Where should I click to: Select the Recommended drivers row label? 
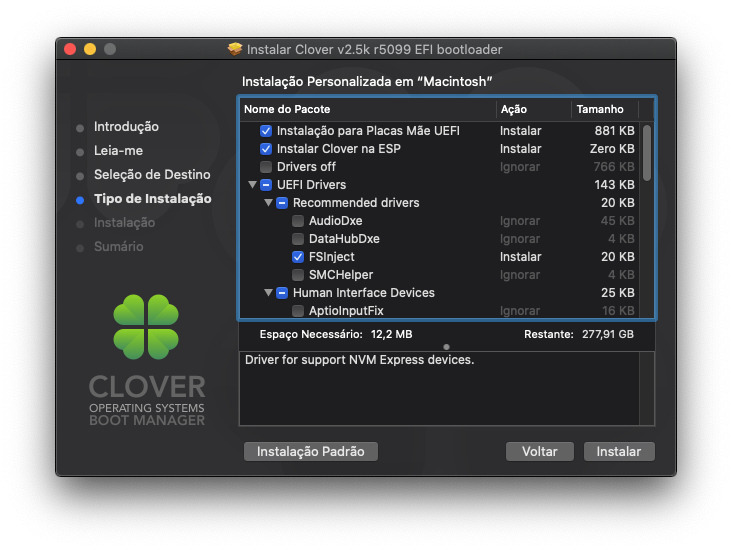356,203
